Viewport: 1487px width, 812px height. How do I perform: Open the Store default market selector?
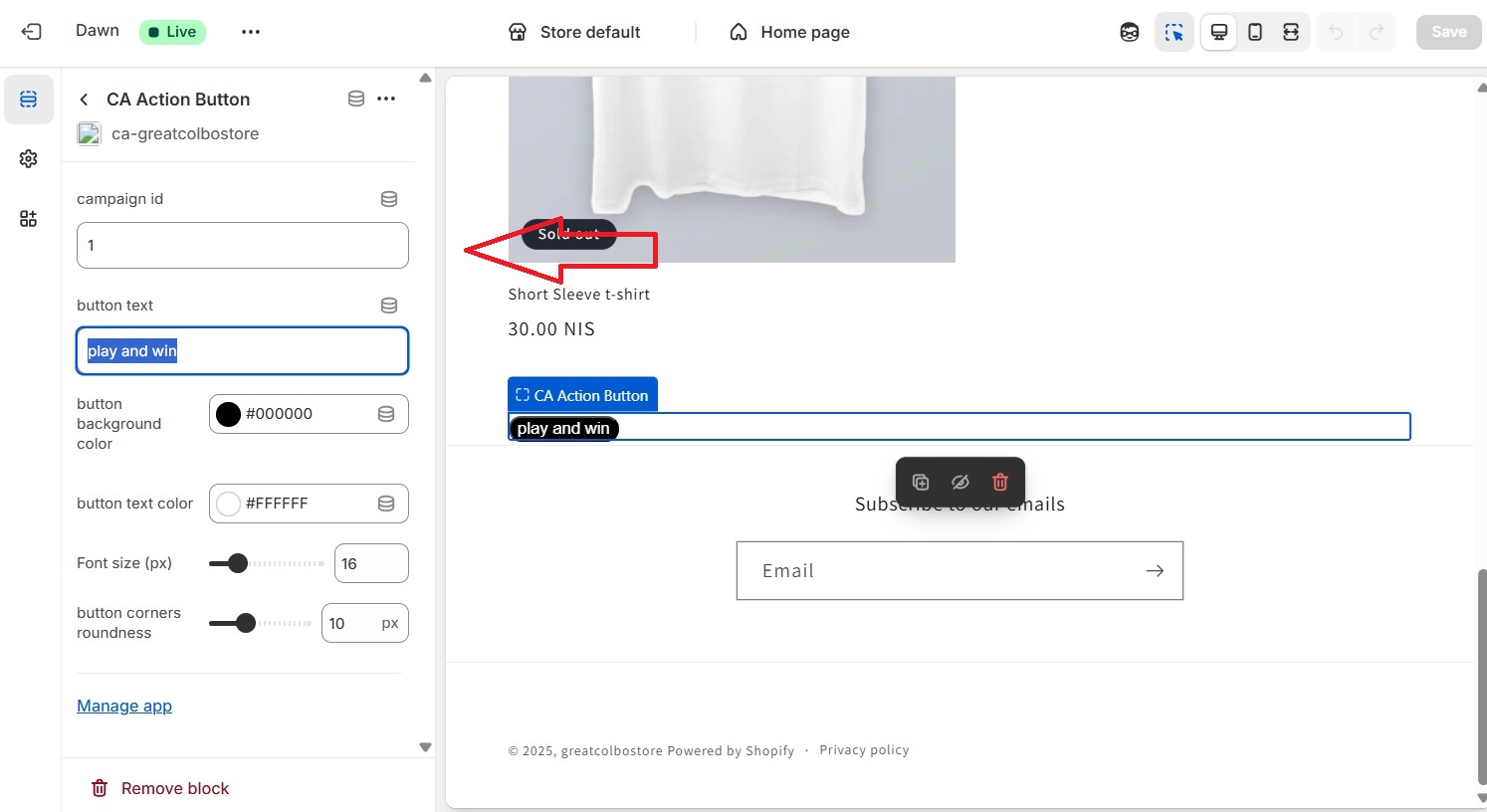pyautogui.click(x=574, y=32)
